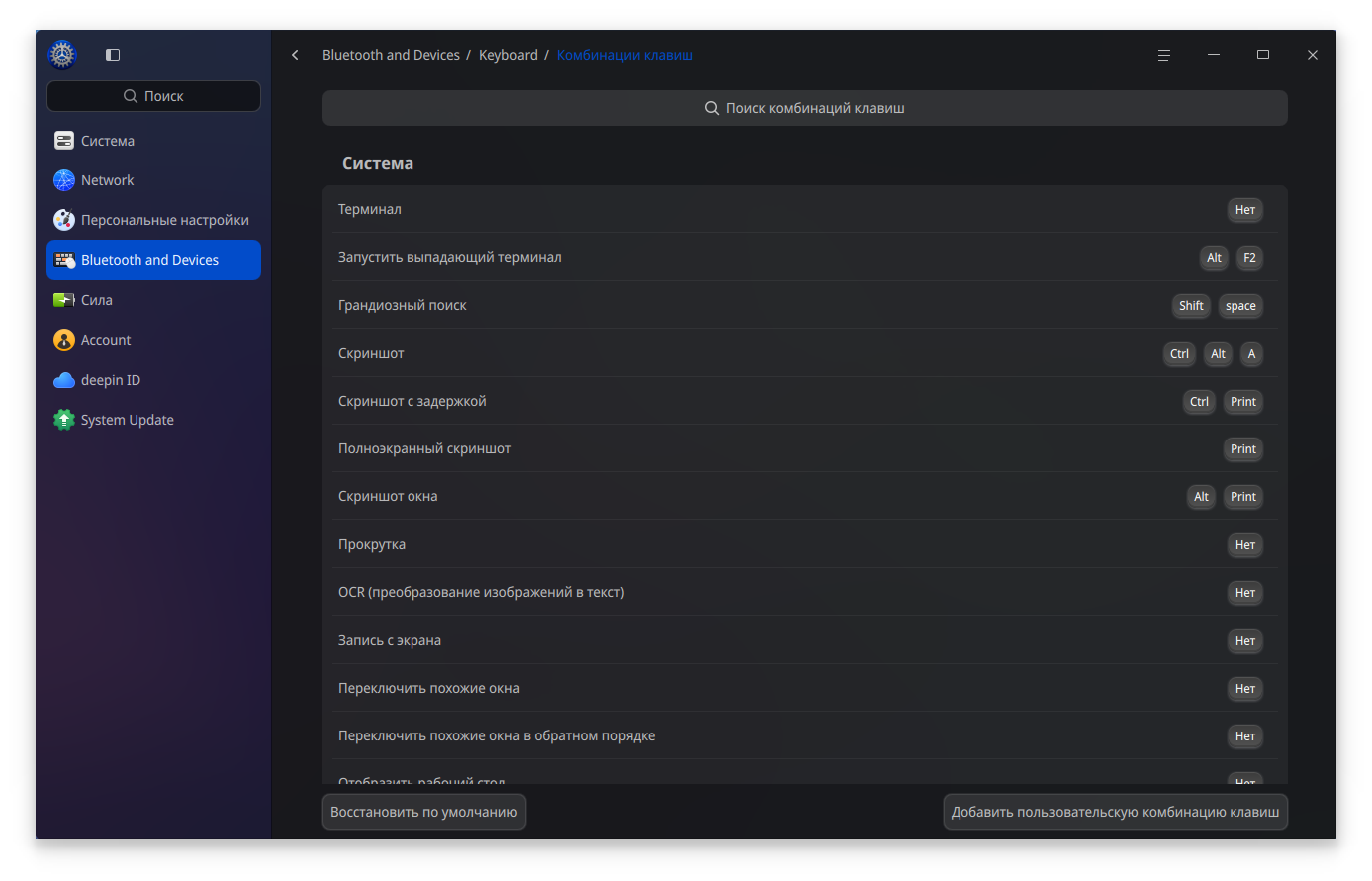Click the Network globe icon
The width and height of the screenshot is (1372, 881).
pos(64,180)
